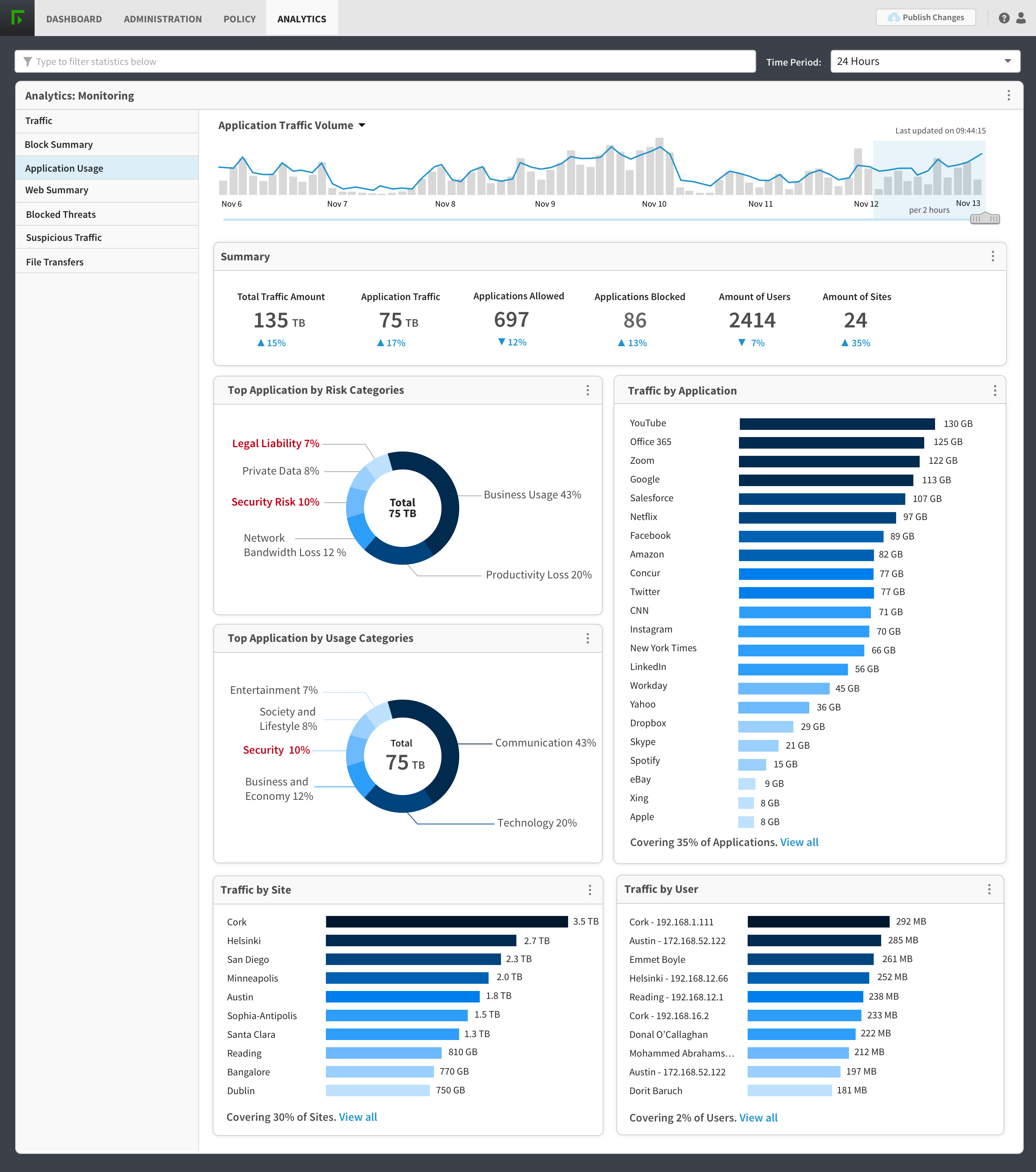The height and width of the screenshot is (1172, 1036).
Task: Open the user profile icon
Action: [x=1021, y=18]
